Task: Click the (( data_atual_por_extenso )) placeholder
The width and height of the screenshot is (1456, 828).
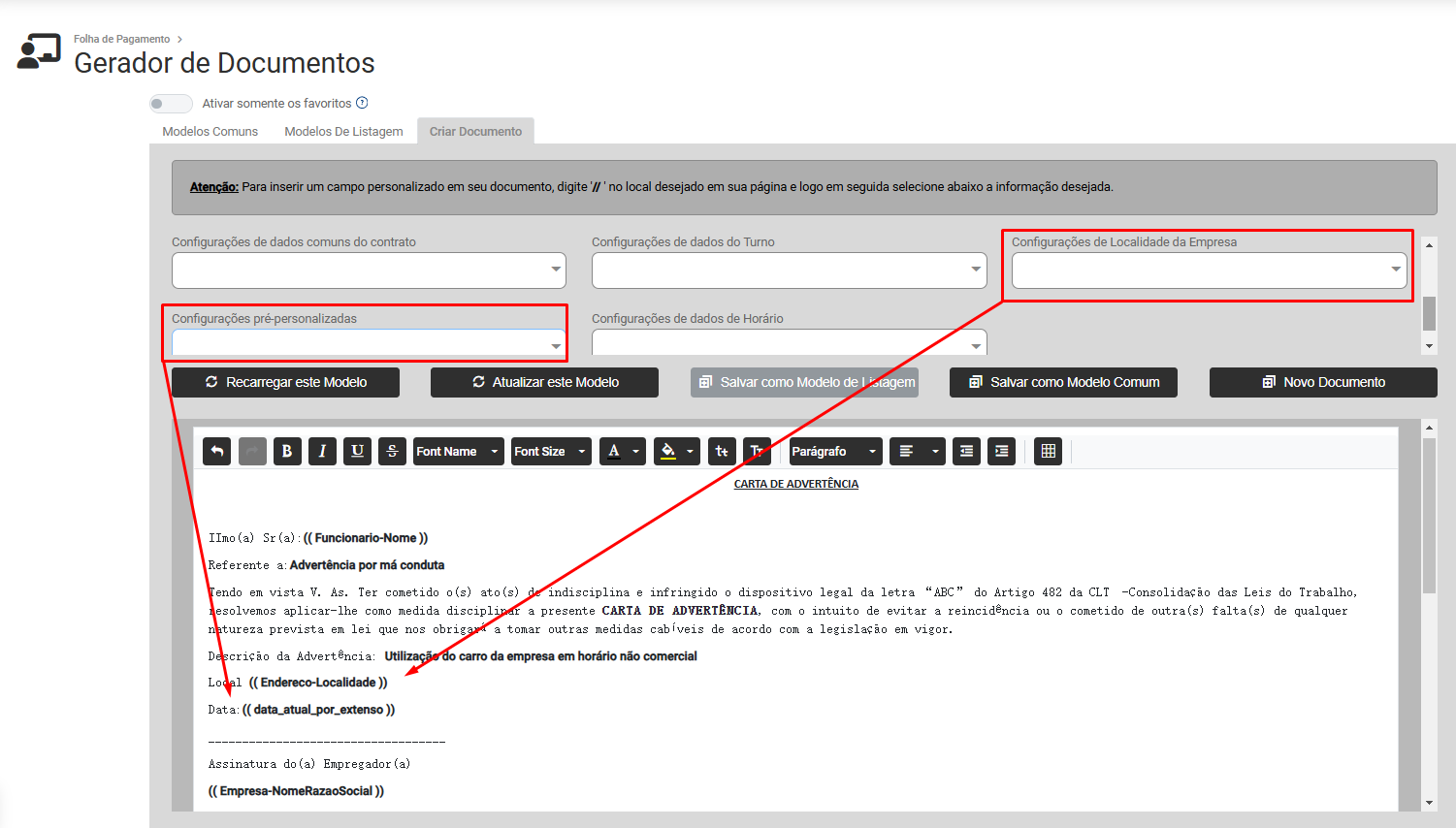Action: click(x=318, y=710)
